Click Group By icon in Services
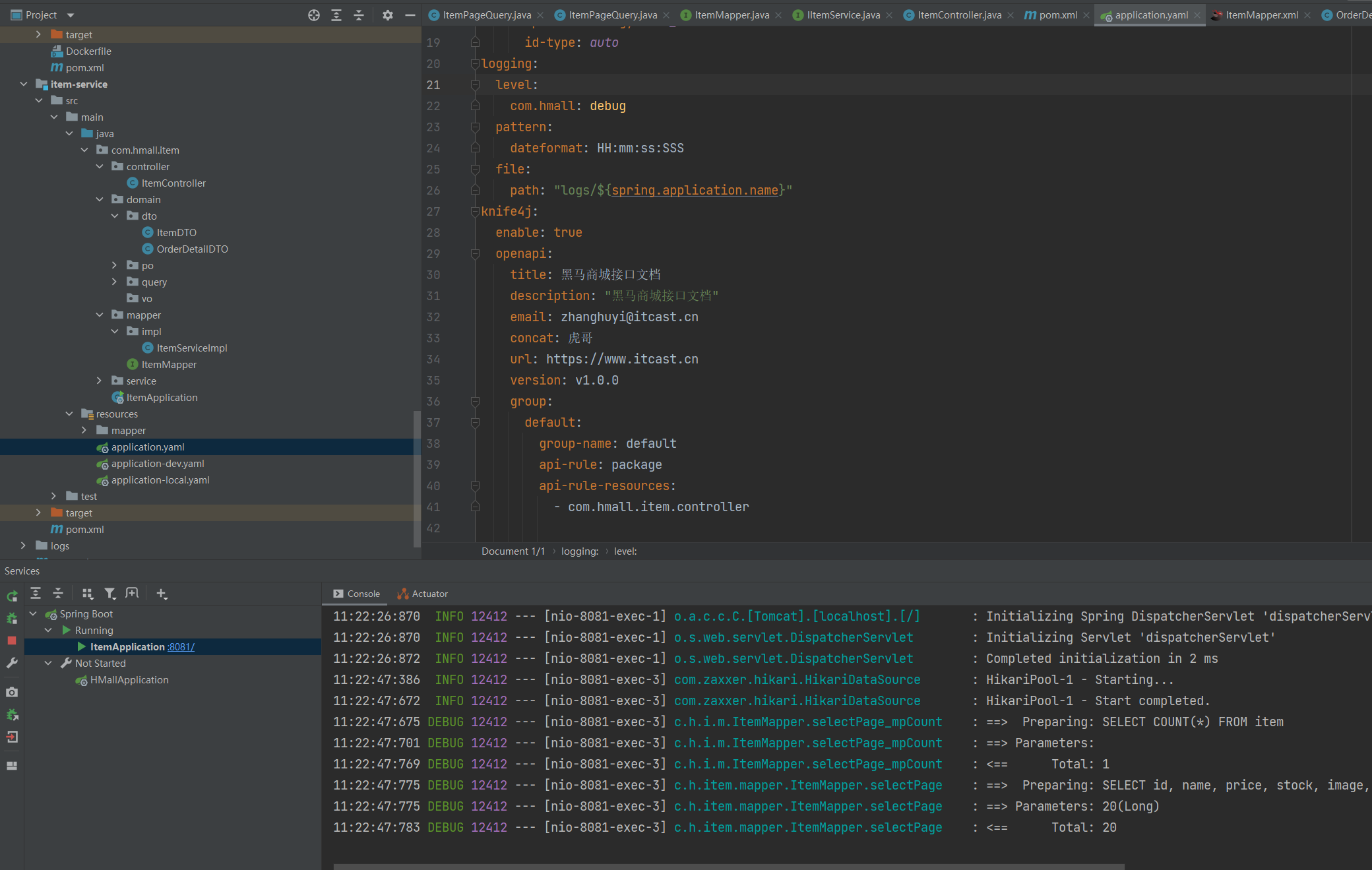The height and width of the screenshot is (870, 1372). tap(87, 594)
